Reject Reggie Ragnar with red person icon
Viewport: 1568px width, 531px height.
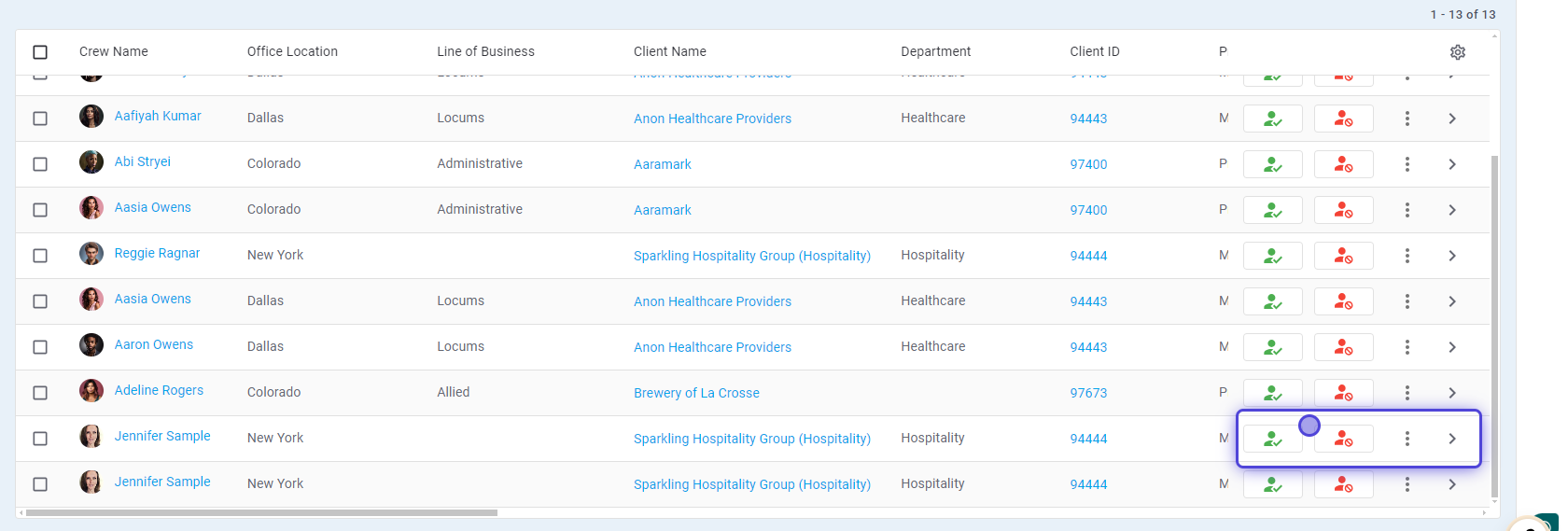(1344, 256)
